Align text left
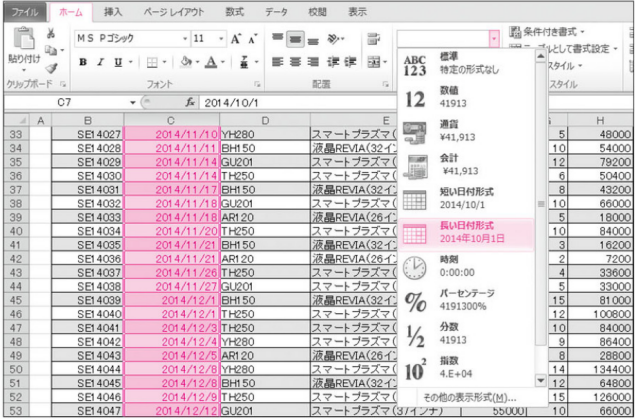Image resolution: width=635 pixels, height=419 pixels. (277, 62)
